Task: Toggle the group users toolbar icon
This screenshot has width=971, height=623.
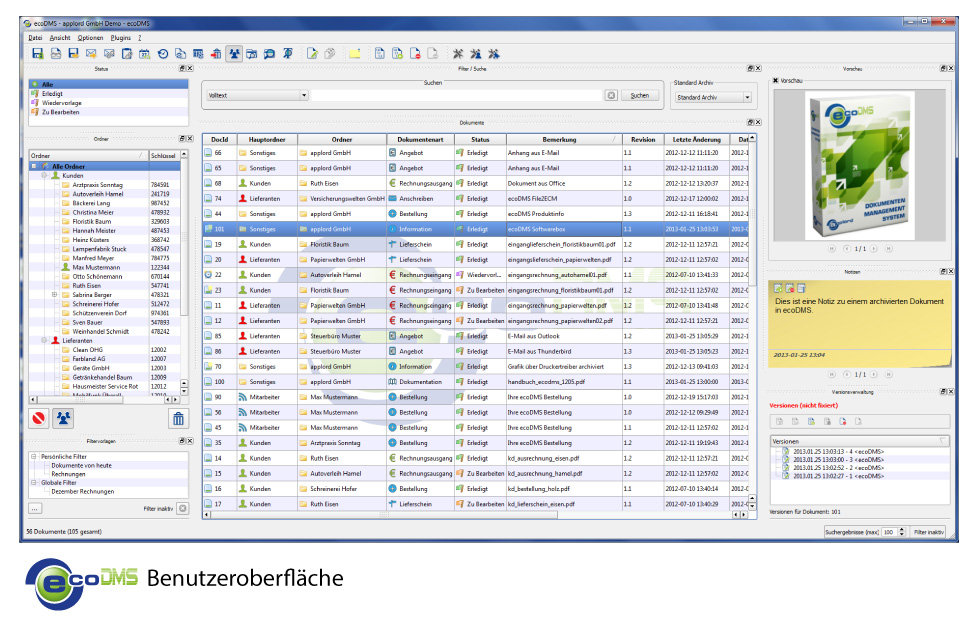Action: [x=234, y=54]
